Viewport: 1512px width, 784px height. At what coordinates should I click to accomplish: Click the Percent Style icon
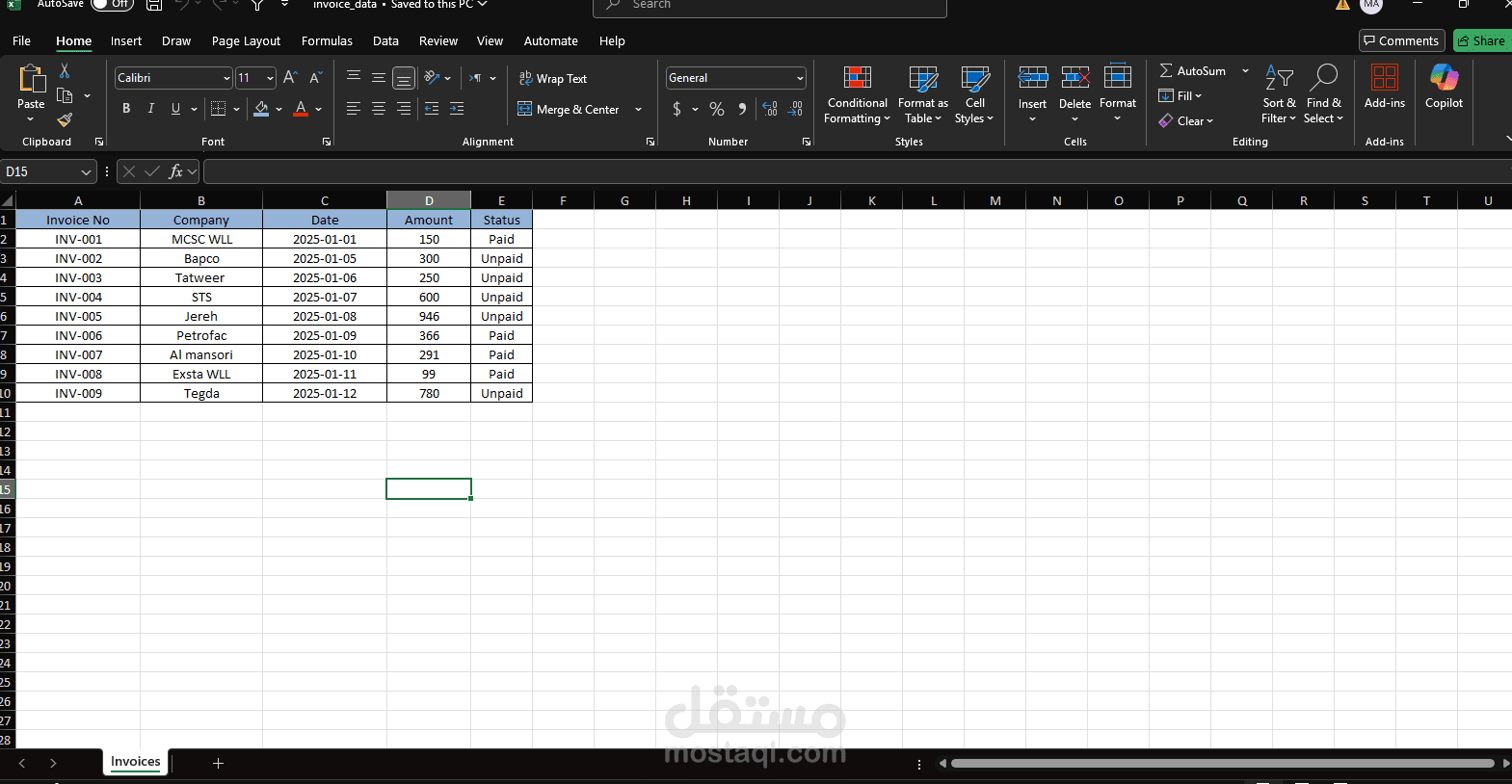[717, 109]
